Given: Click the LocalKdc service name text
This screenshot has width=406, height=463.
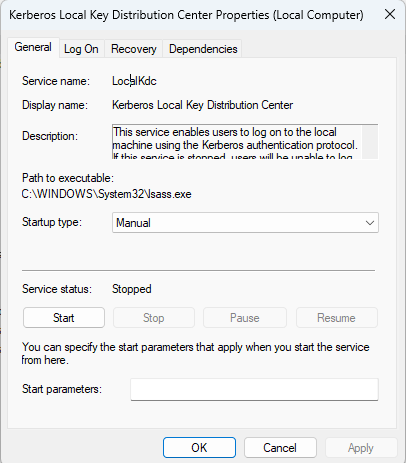Looking at the screenshot, I should point(134,81).
